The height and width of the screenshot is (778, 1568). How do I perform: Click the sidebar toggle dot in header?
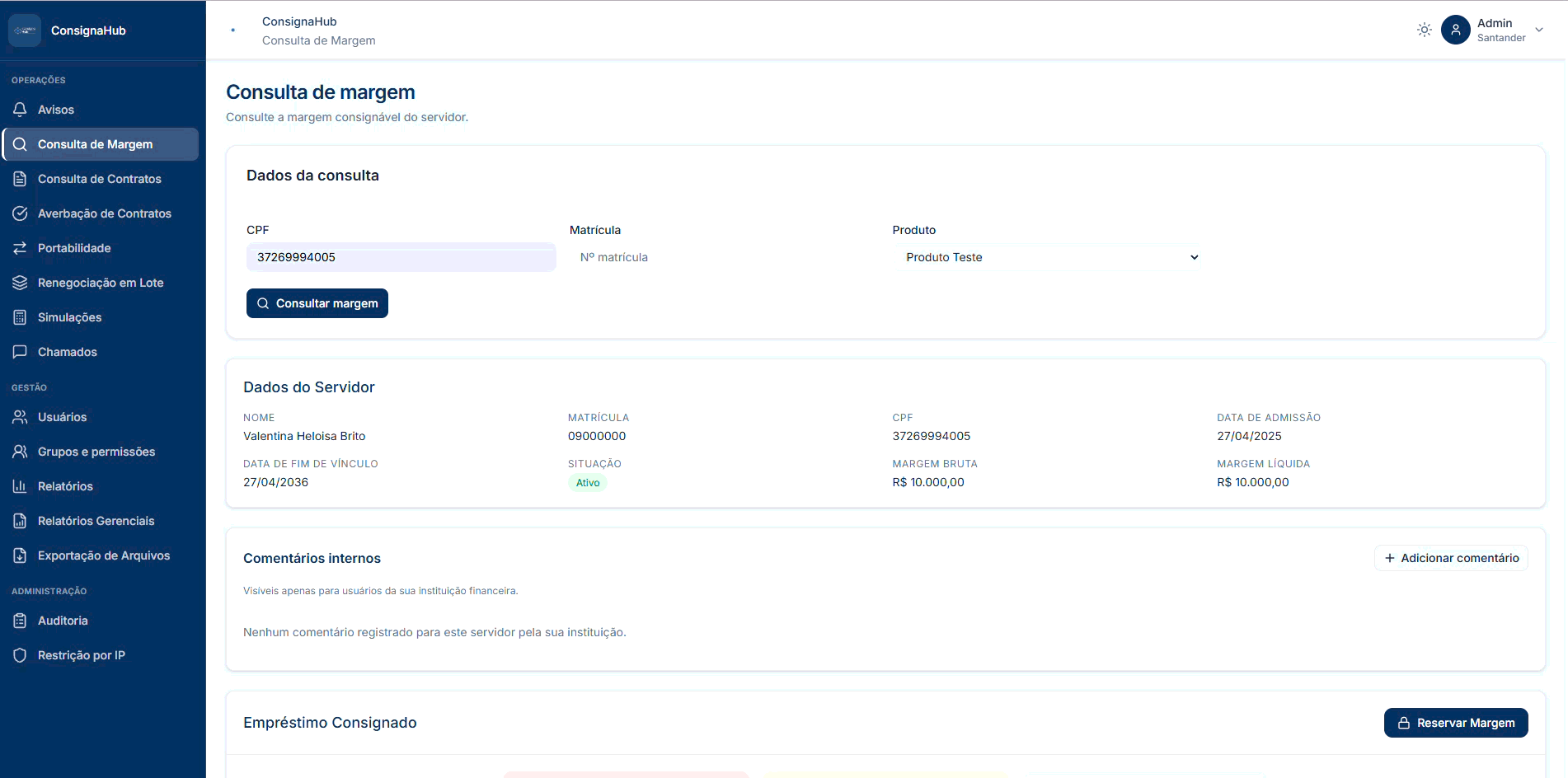233,30
